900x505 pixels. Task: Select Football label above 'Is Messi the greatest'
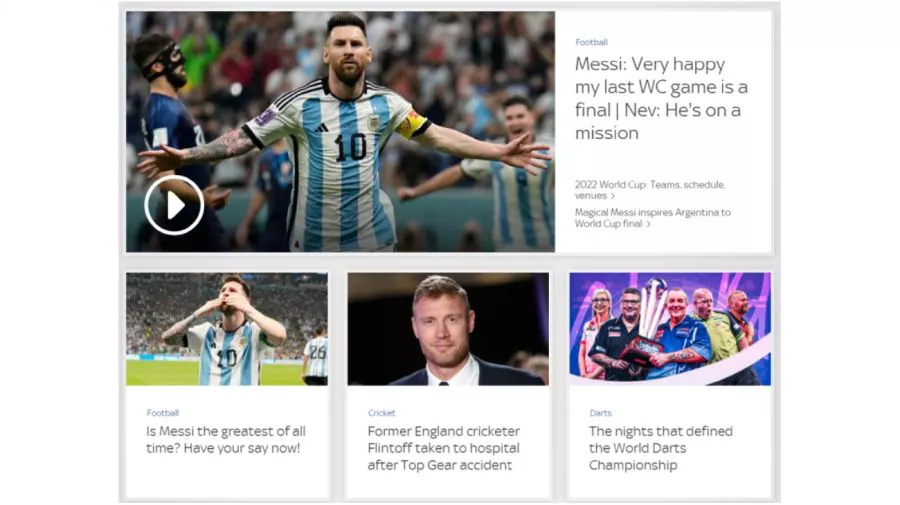[x=162, y=413]
